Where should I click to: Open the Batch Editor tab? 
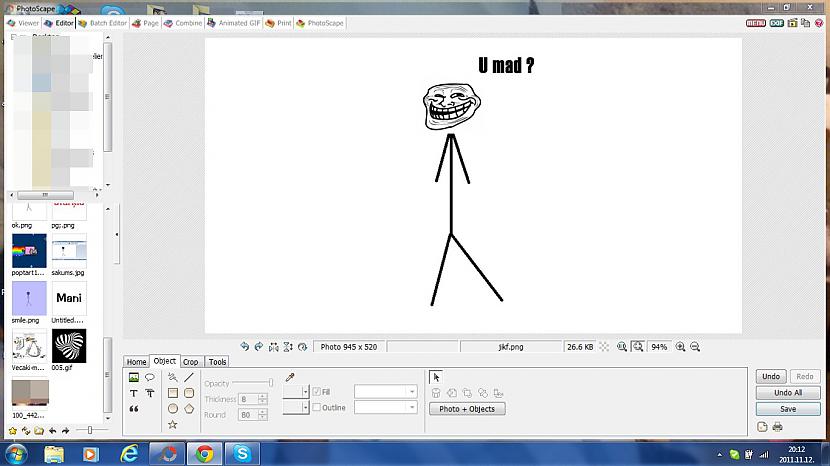(x=103, y=23)
